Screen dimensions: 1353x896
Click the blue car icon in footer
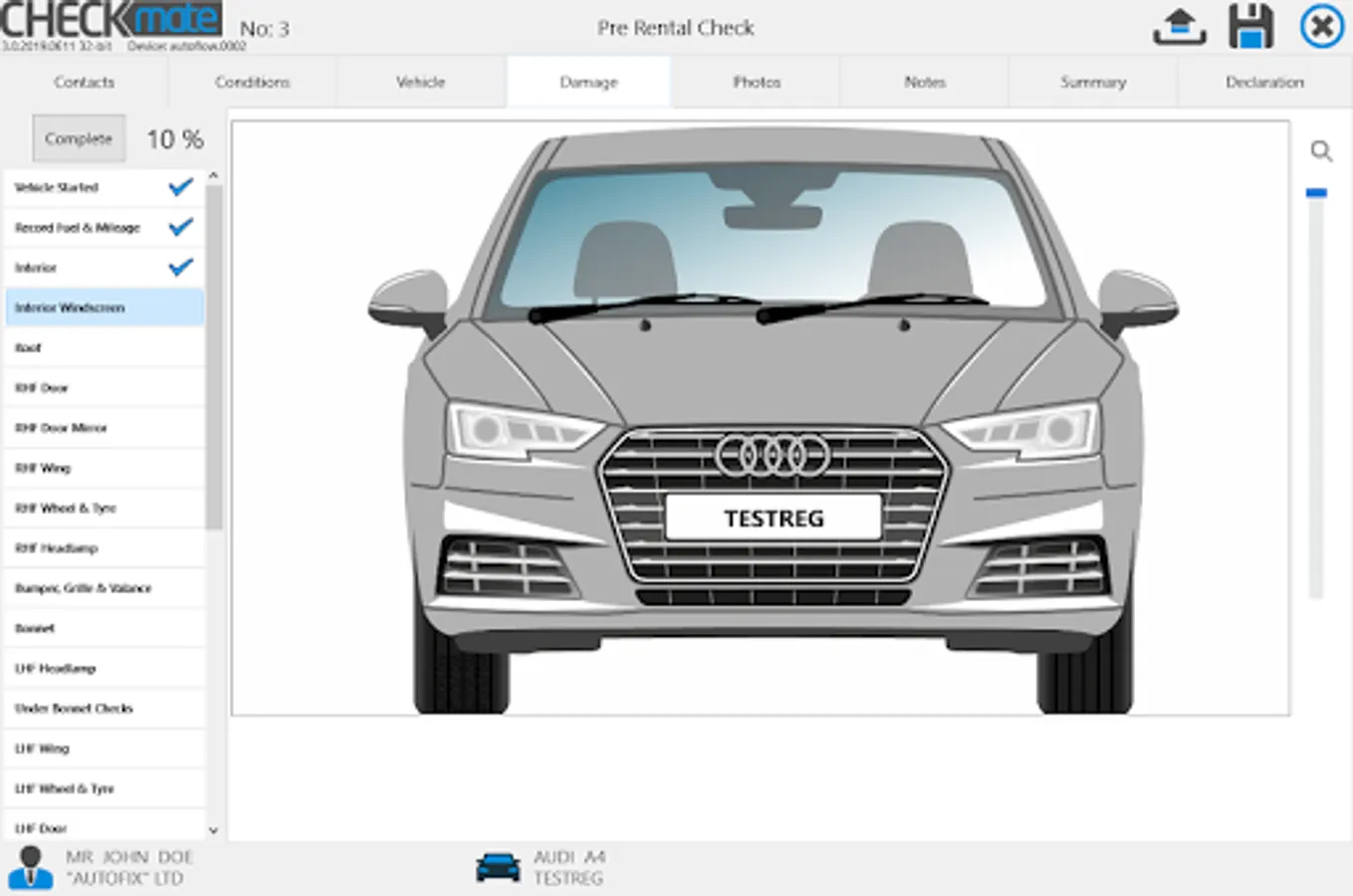(x=498, y=867)
